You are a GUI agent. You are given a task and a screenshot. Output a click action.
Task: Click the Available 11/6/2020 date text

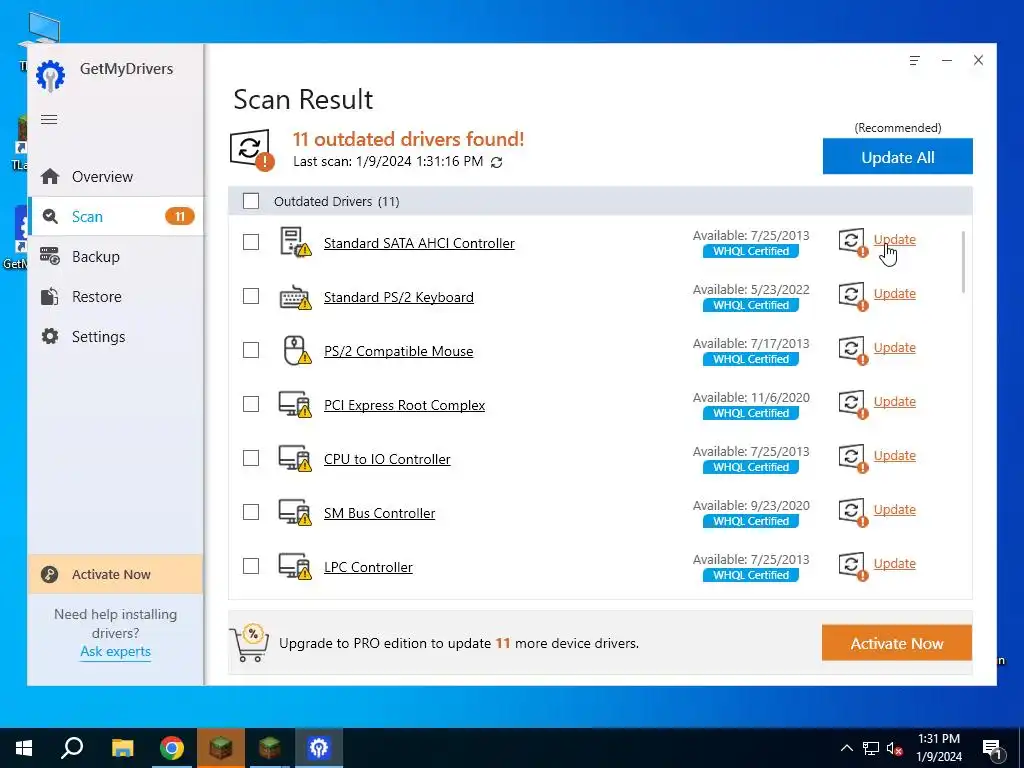(751, 397)
